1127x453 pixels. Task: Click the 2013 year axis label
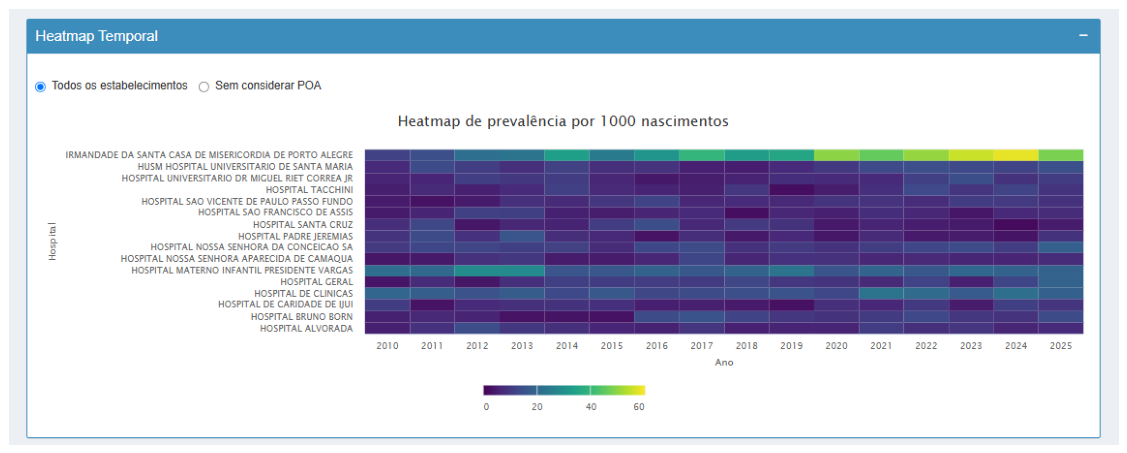[x=522, y=346]
